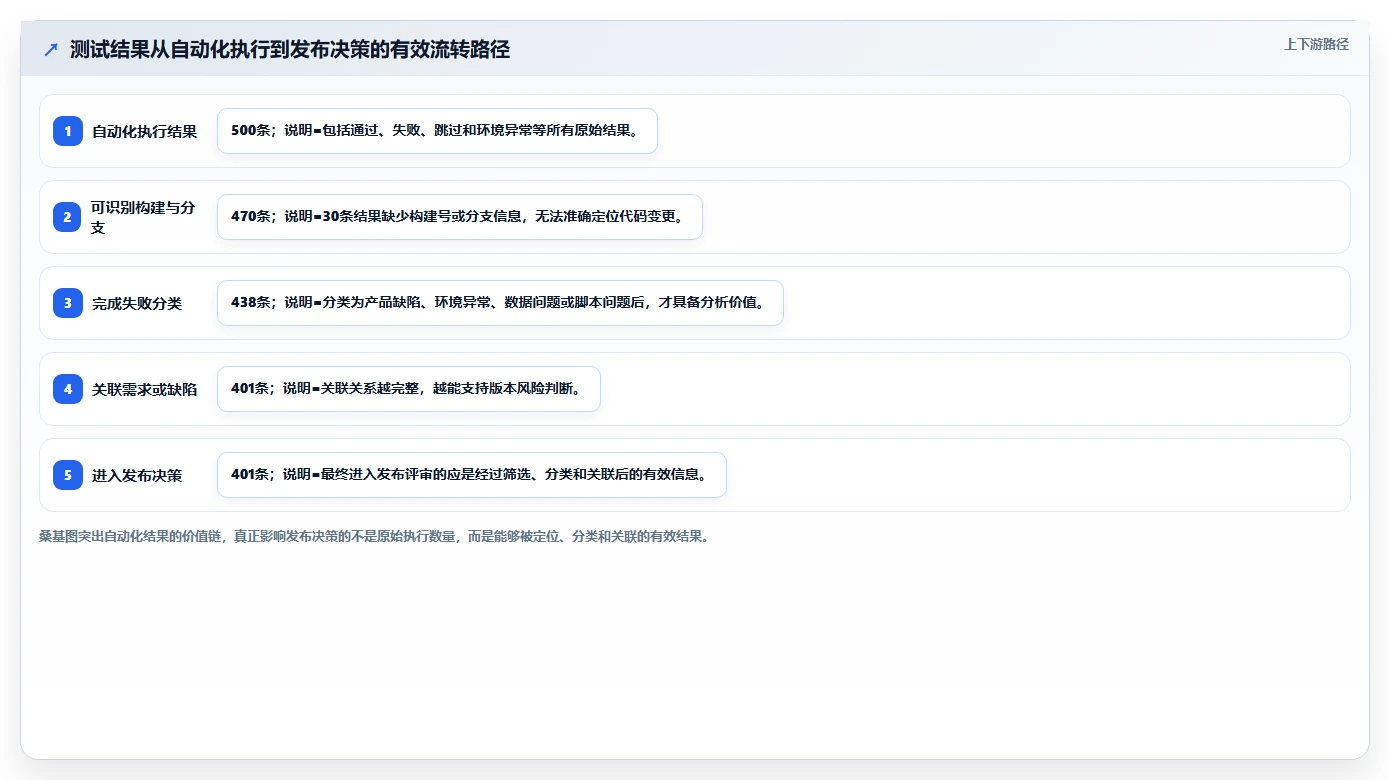Click the 完成失败分类 label
The image size is (1390, 780).
tap(137, 303)
